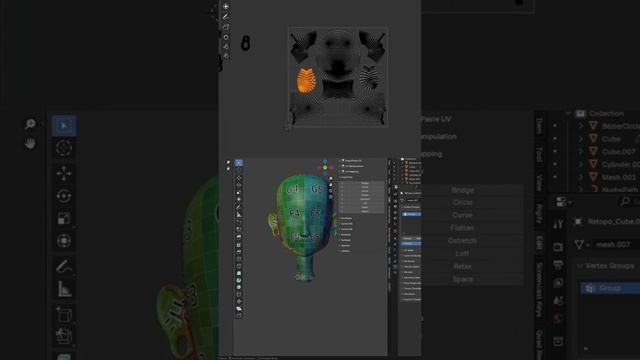Select the Knife tool in small viewport
Image resolution: width=640 pixels, height=360 pixels.
point(239,266)
